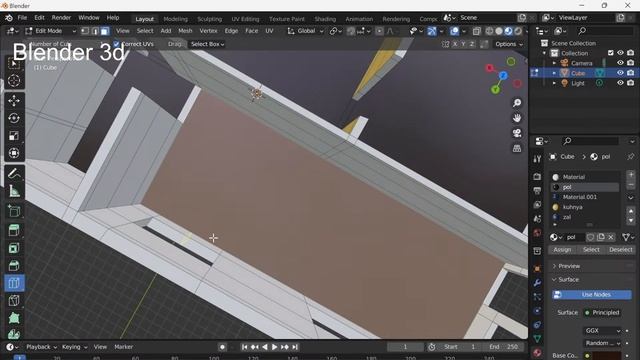Toggle Correct UVs checkbox
640x360 pixels.
(x=116, y=44)
